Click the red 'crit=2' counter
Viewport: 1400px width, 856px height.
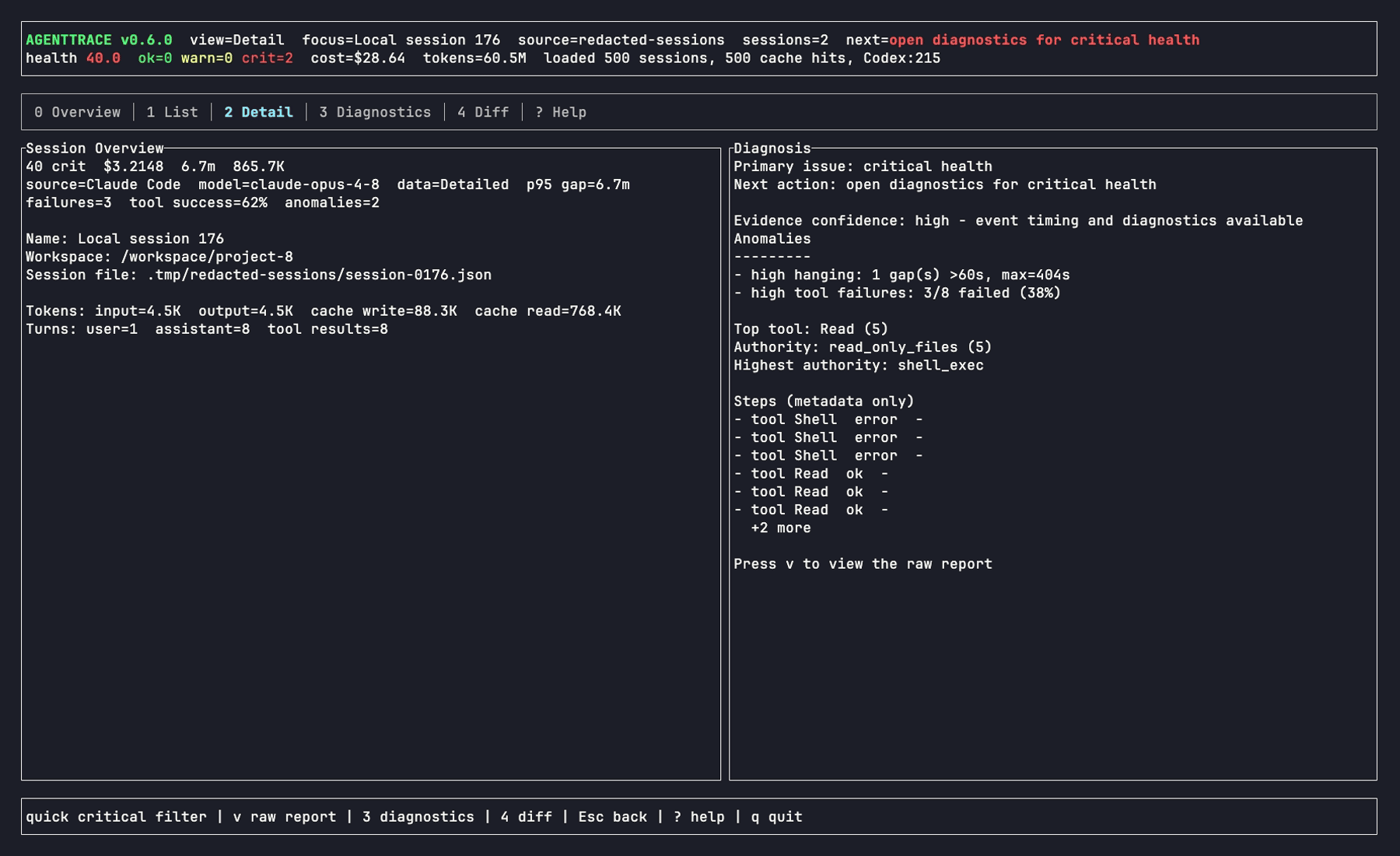click(x=268, y=58)
